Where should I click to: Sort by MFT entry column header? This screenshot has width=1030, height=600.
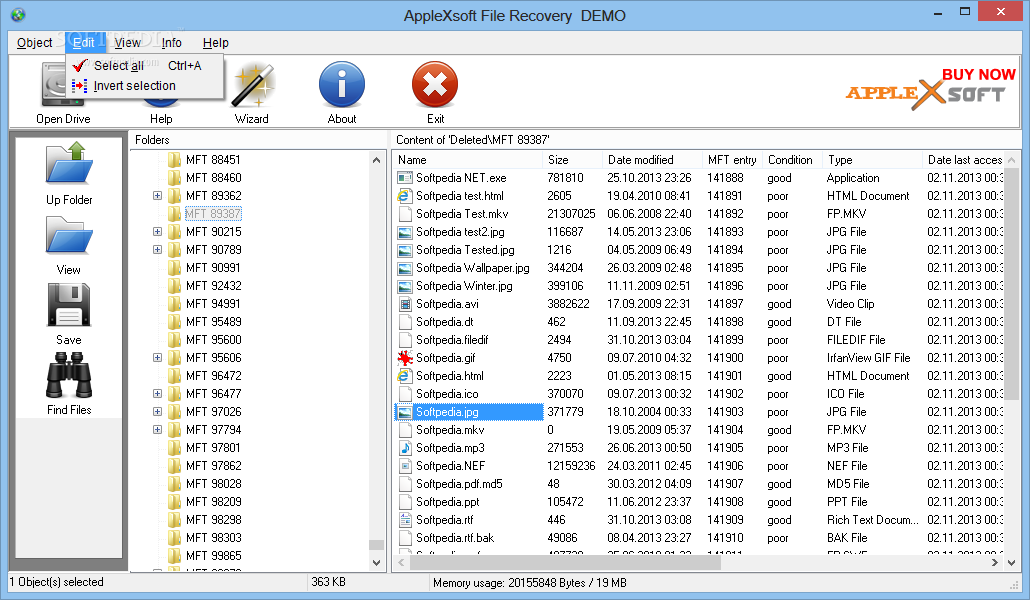[x=732, y=160]
